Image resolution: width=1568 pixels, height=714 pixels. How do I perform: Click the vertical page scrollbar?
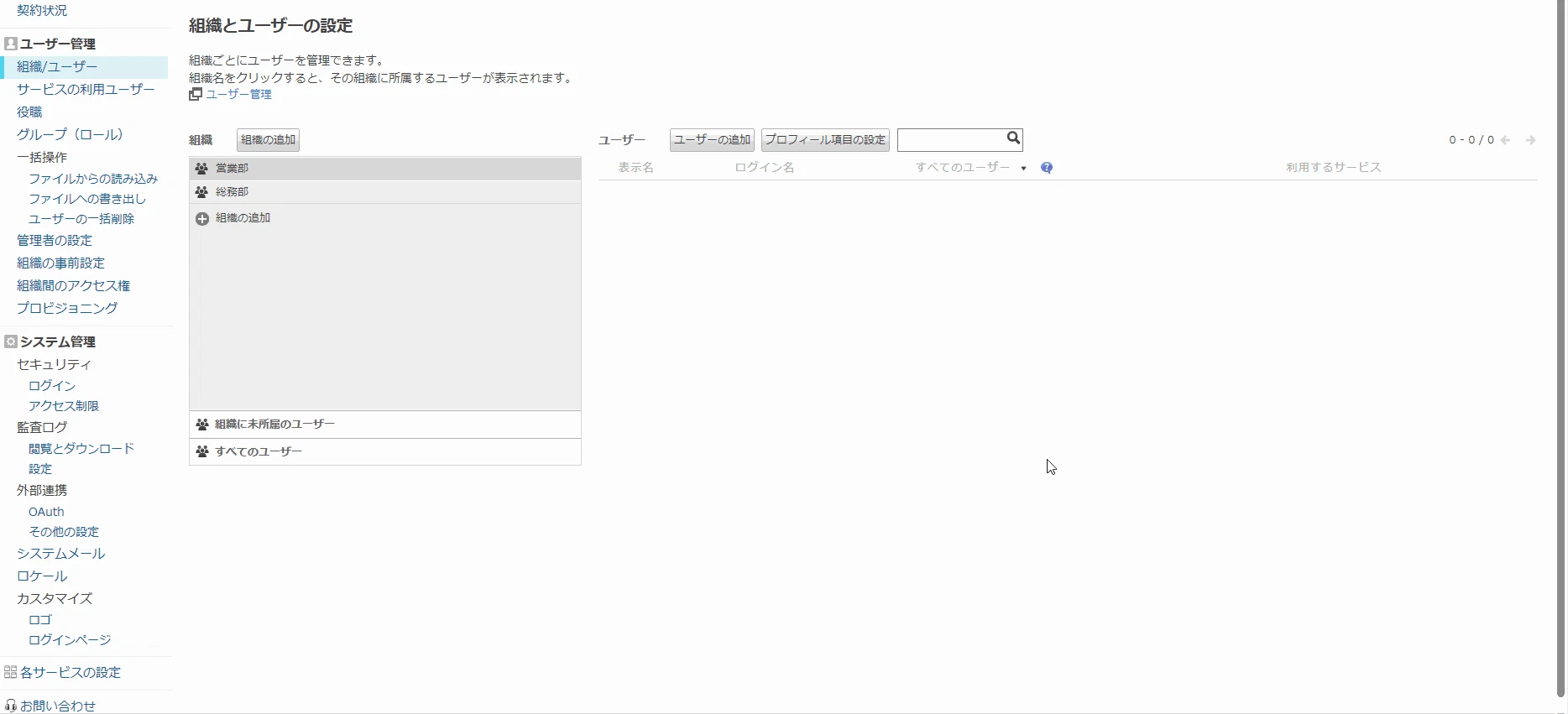(x=1560, y=348)
